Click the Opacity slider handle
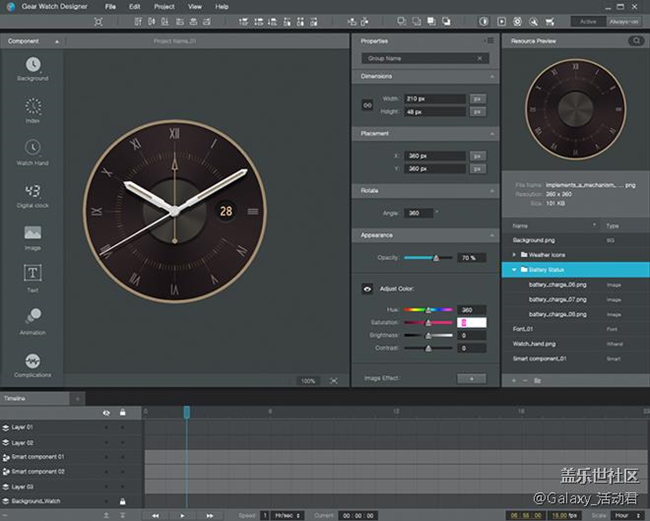650x521 pixels. tap(435, 258)
